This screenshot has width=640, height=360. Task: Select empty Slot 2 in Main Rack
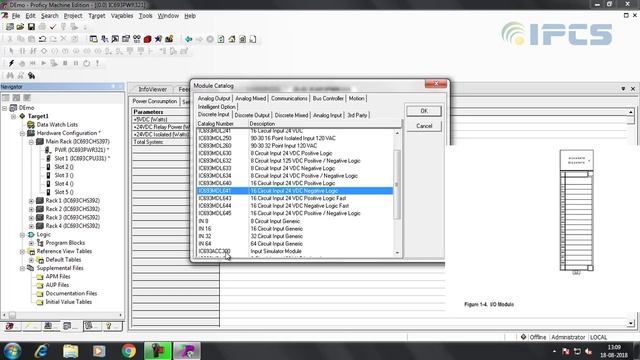tap(64, 167)
